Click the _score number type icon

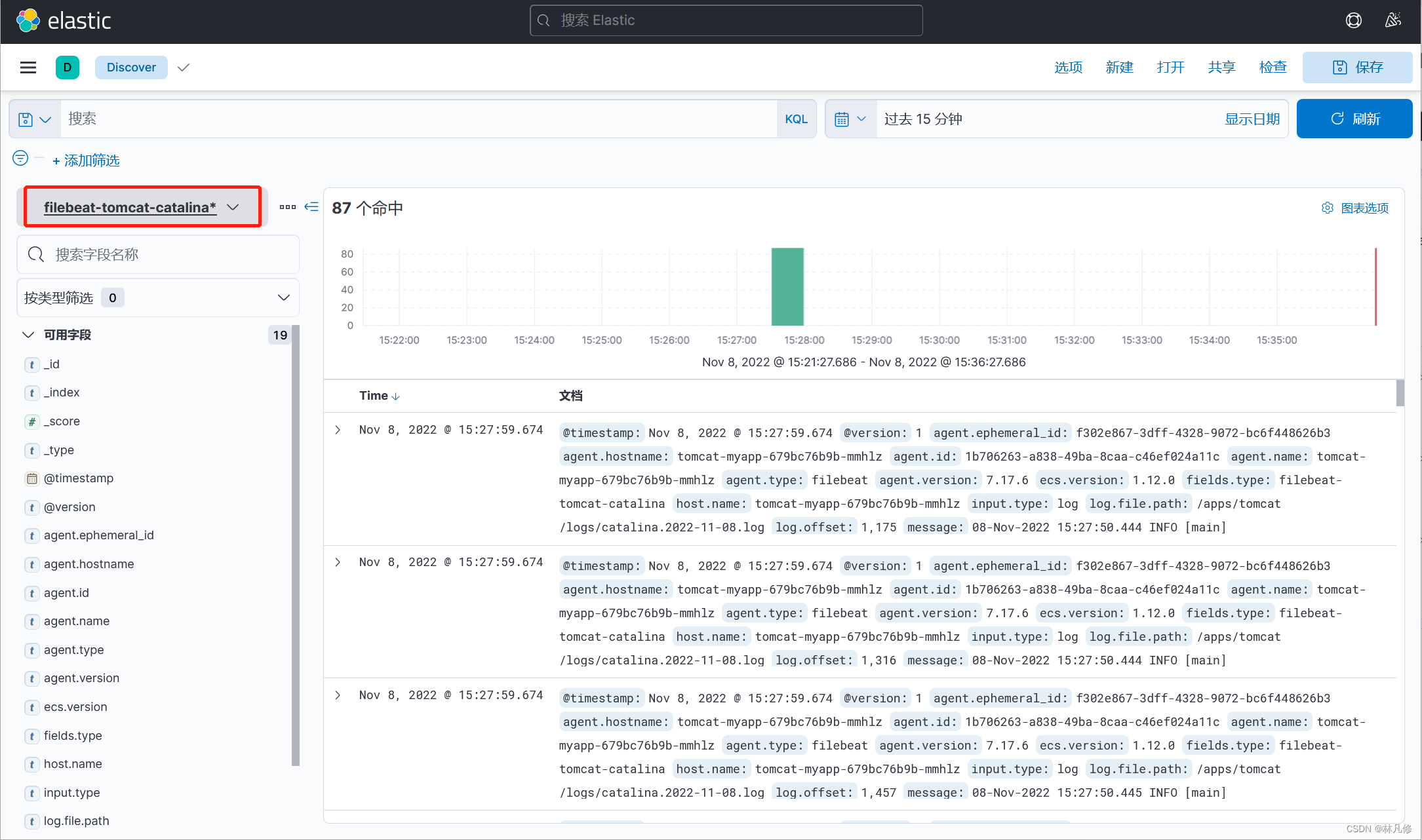(x=31, y=421)
